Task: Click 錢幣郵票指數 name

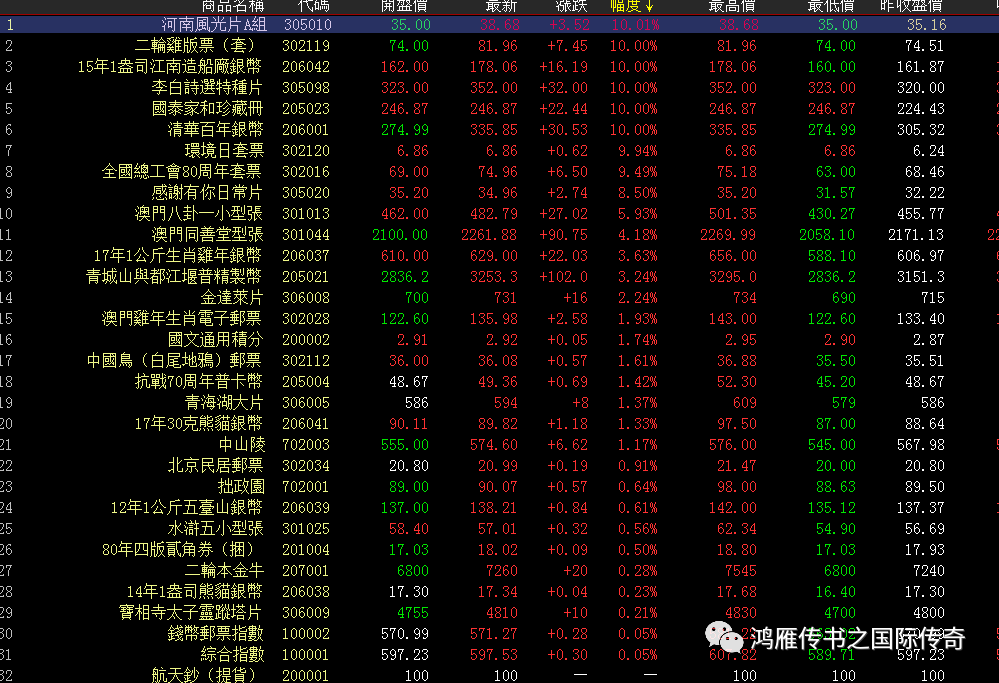Action: [215, 634]
